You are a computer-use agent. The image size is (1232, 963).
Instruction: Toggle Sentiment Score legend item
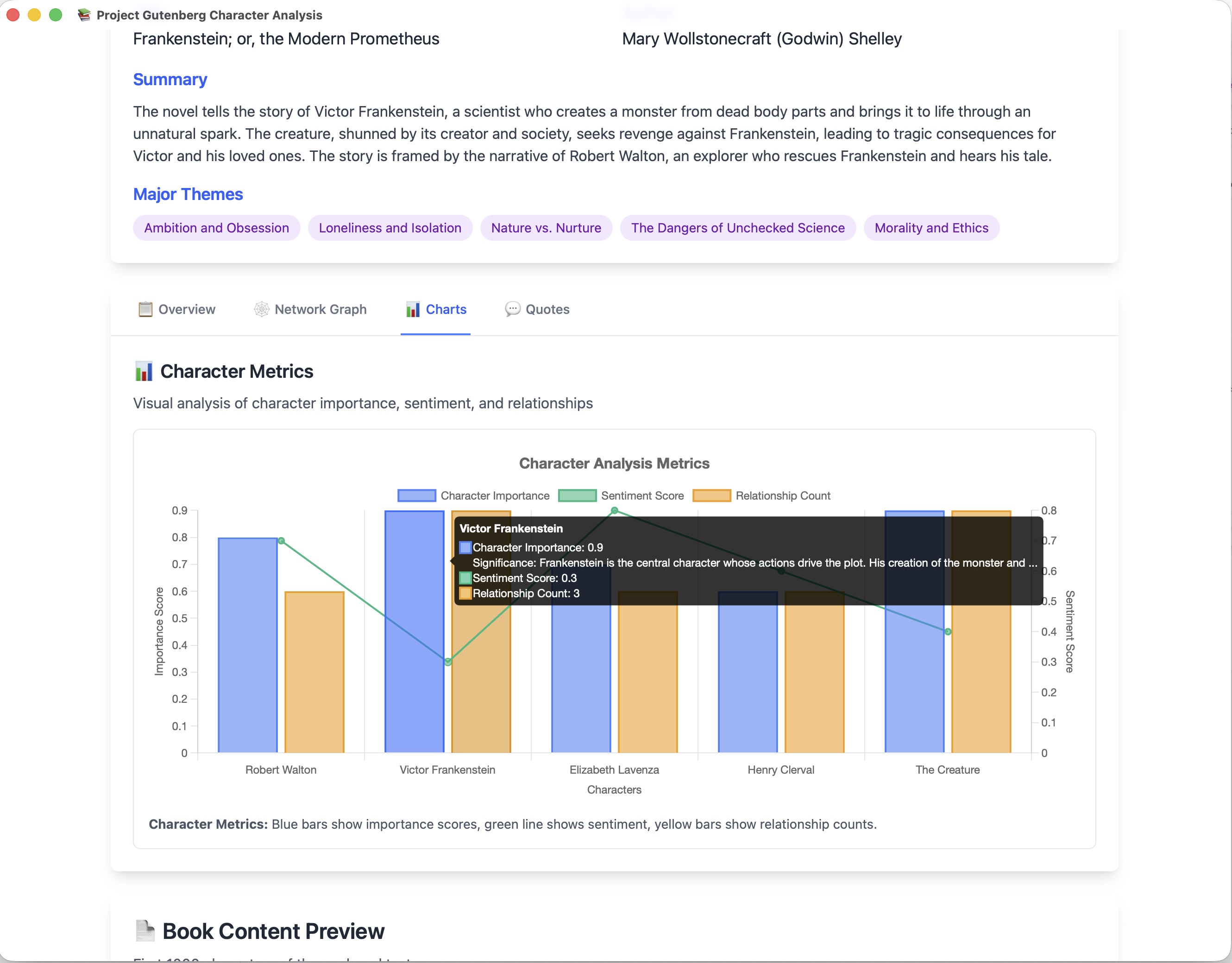click(621, 495)
